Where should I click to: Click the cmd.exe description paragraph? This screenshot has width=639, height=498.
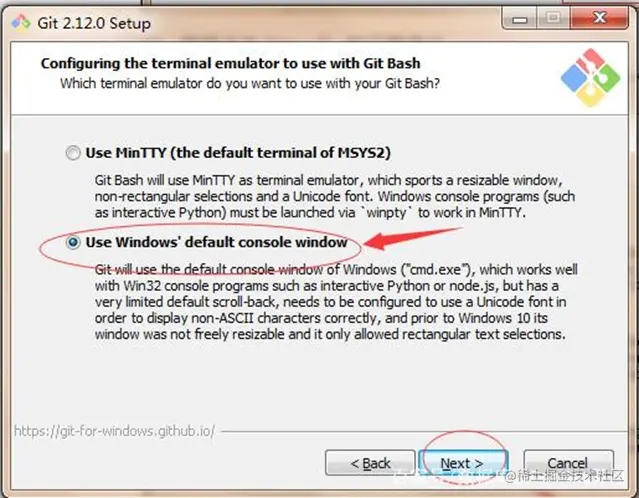click(336, 302)
